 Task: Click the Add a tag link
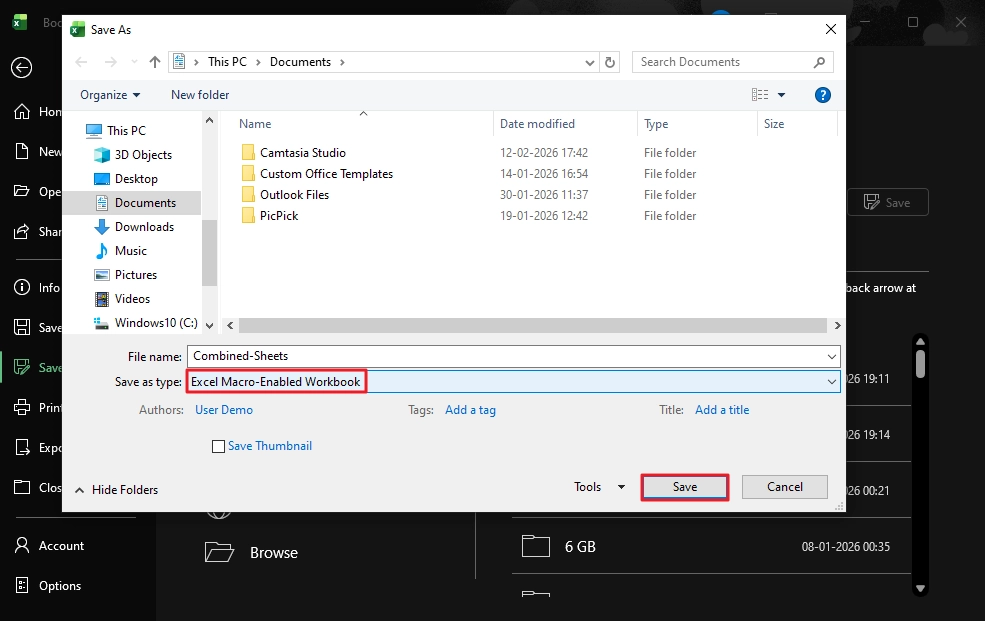tap(470, 409)
